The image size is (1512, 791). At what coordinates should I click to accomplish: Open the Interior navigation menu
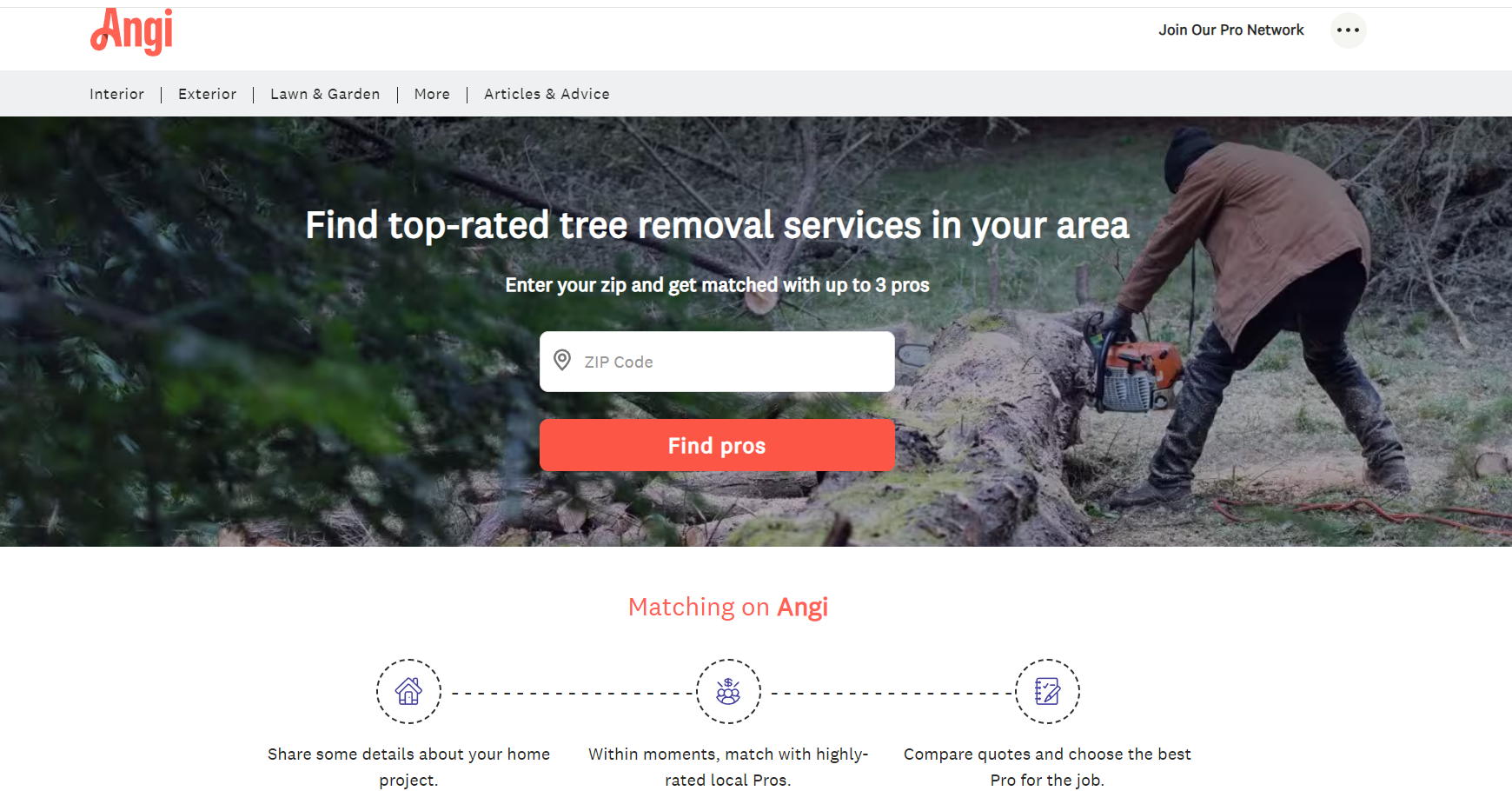pos(116,94)
